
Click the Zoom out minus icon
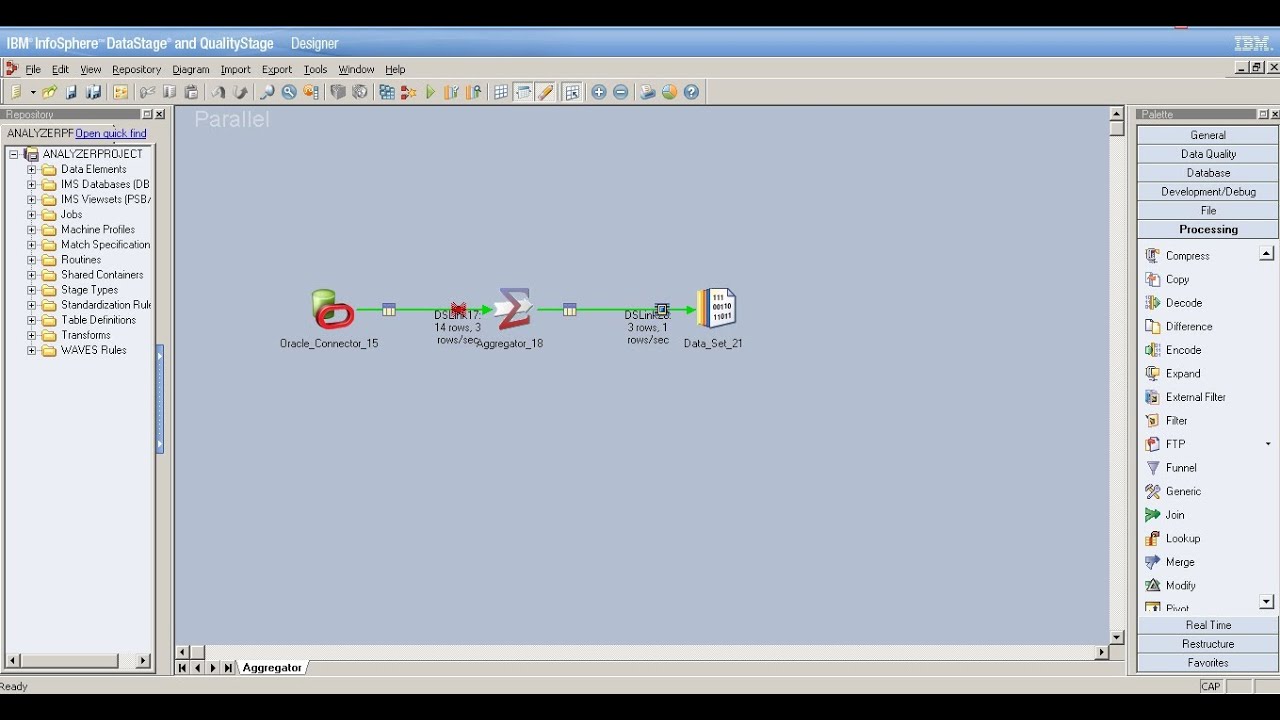[621, 92]
